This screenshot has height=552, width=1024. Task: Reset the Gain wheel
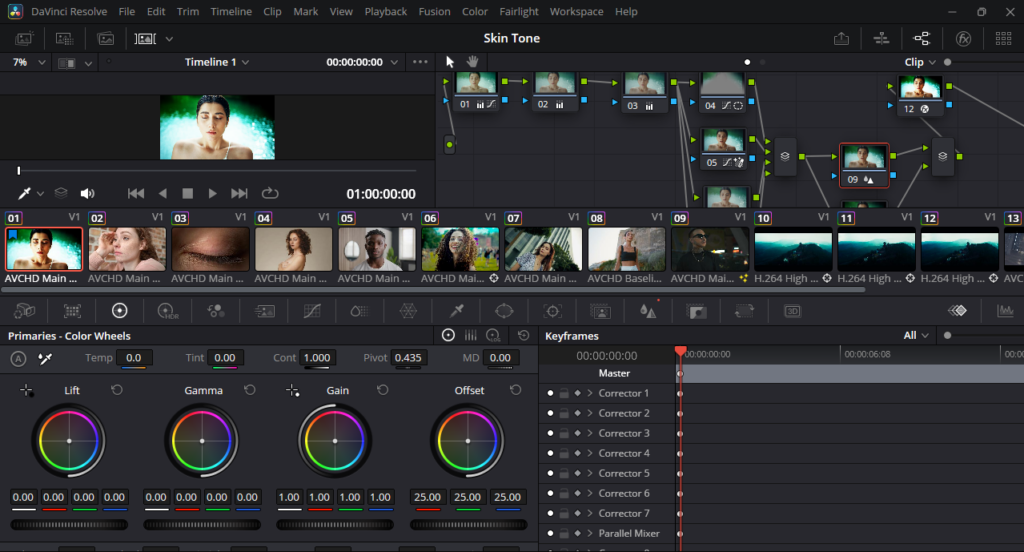pyautogui.click(x=383, y=390)
